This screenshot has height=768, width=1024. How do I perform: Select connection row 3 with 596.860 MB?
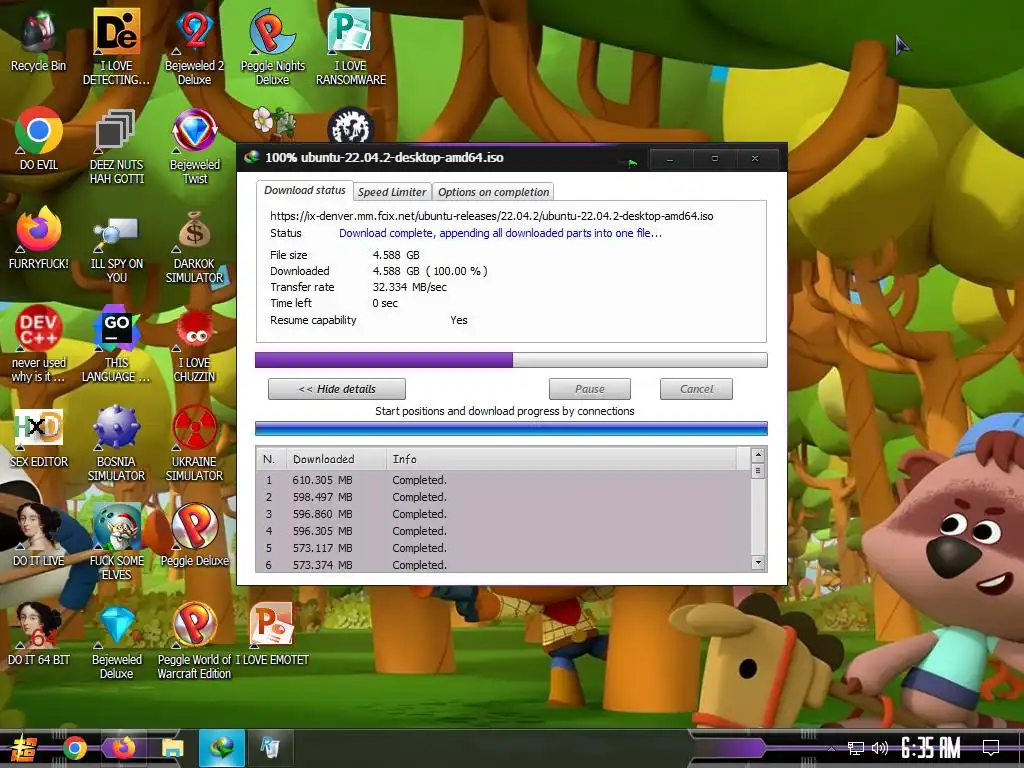[x=503, y=514]
